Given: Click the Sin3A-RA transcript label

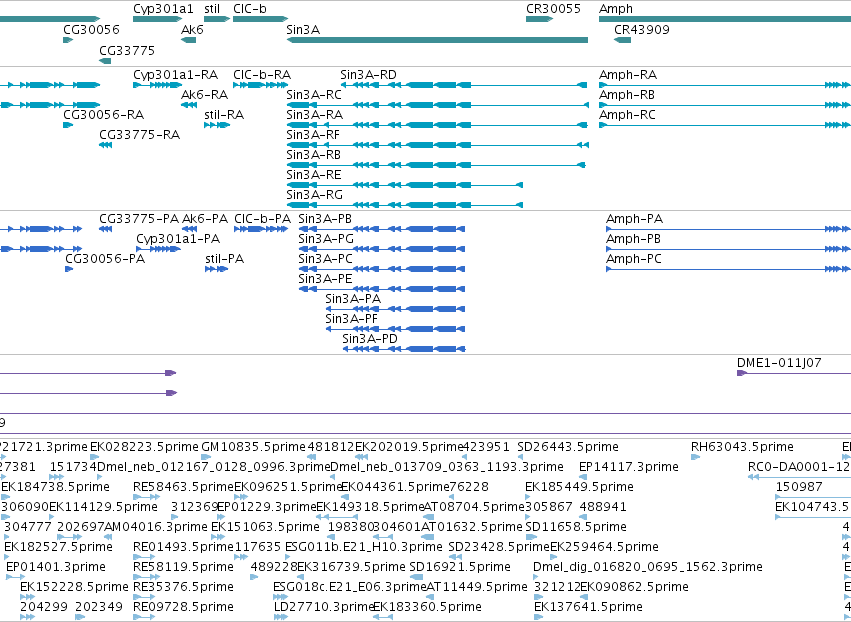Looking at the screenshot, I should 314,115.
